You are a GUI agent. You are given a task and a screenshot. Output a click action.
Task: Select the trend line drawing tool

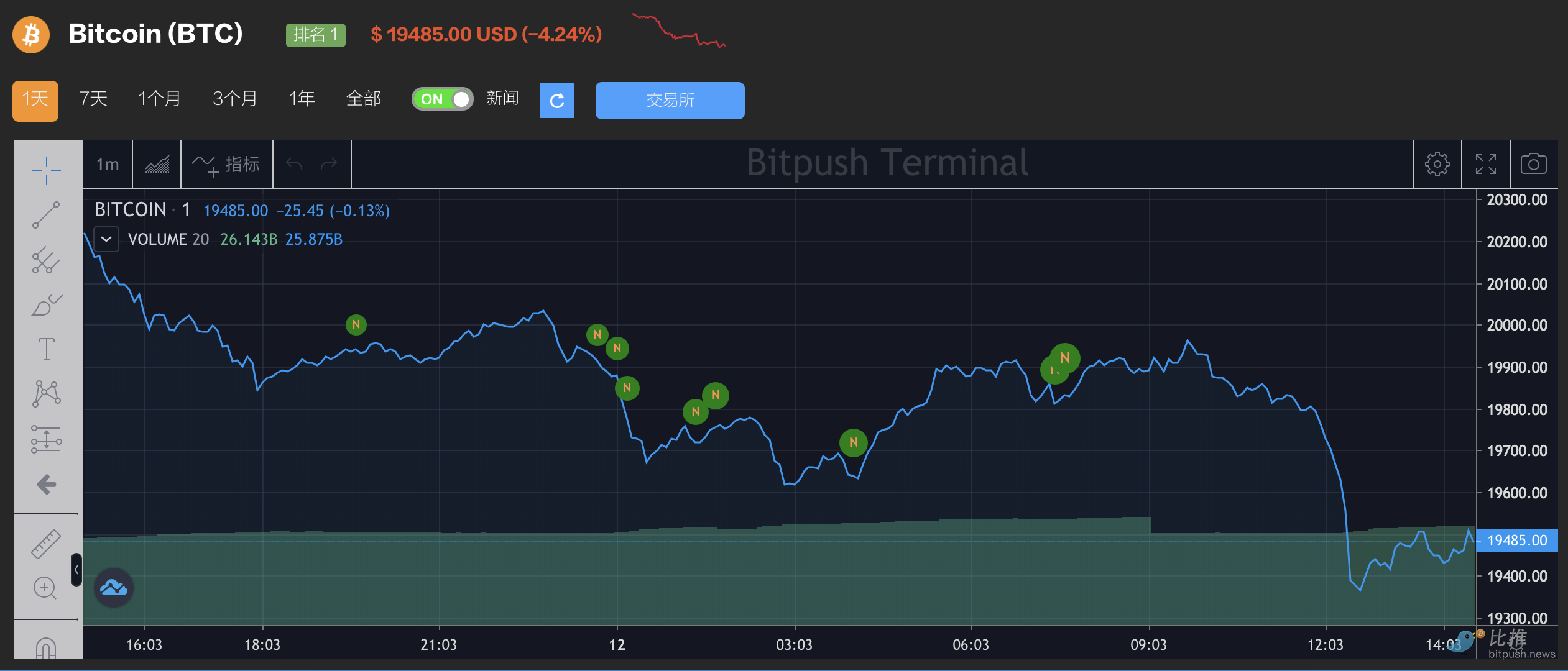click(46, 215)
